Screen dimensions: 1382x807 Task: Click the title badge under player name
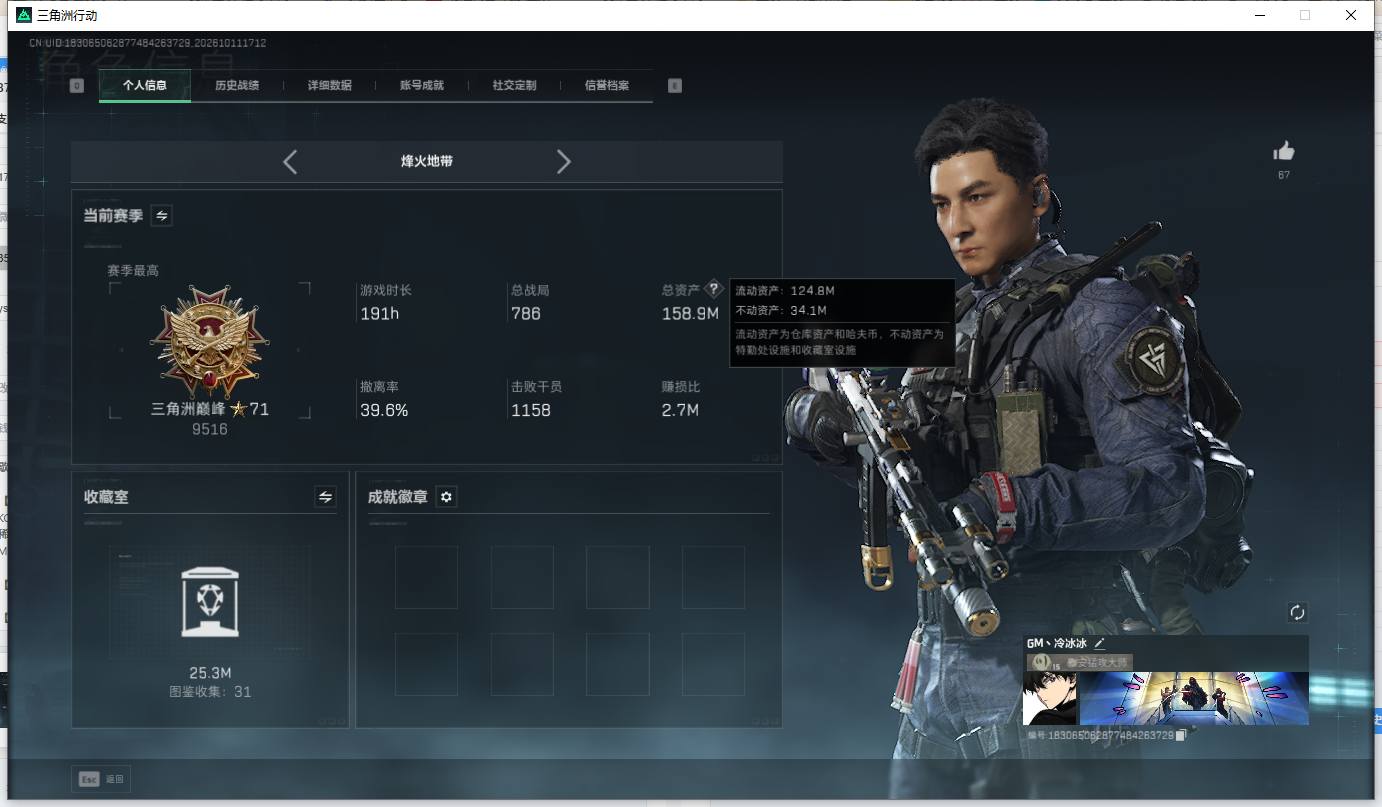(1079, 662)
